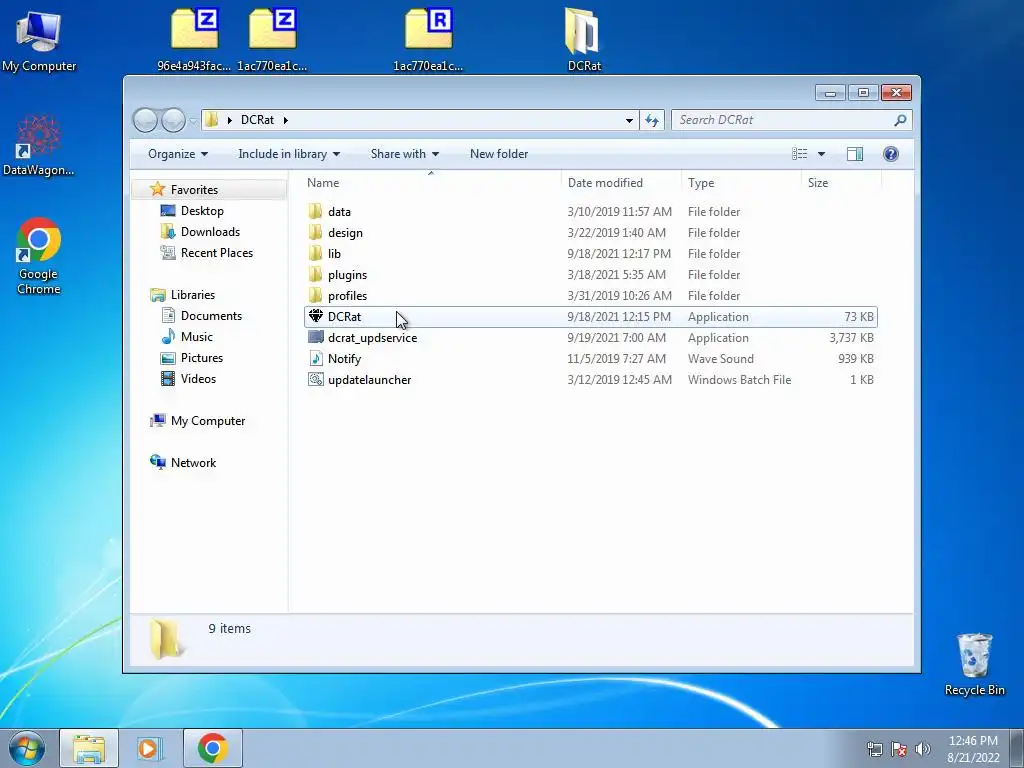Click the search magnifier icon

click(x=900, y=120)
